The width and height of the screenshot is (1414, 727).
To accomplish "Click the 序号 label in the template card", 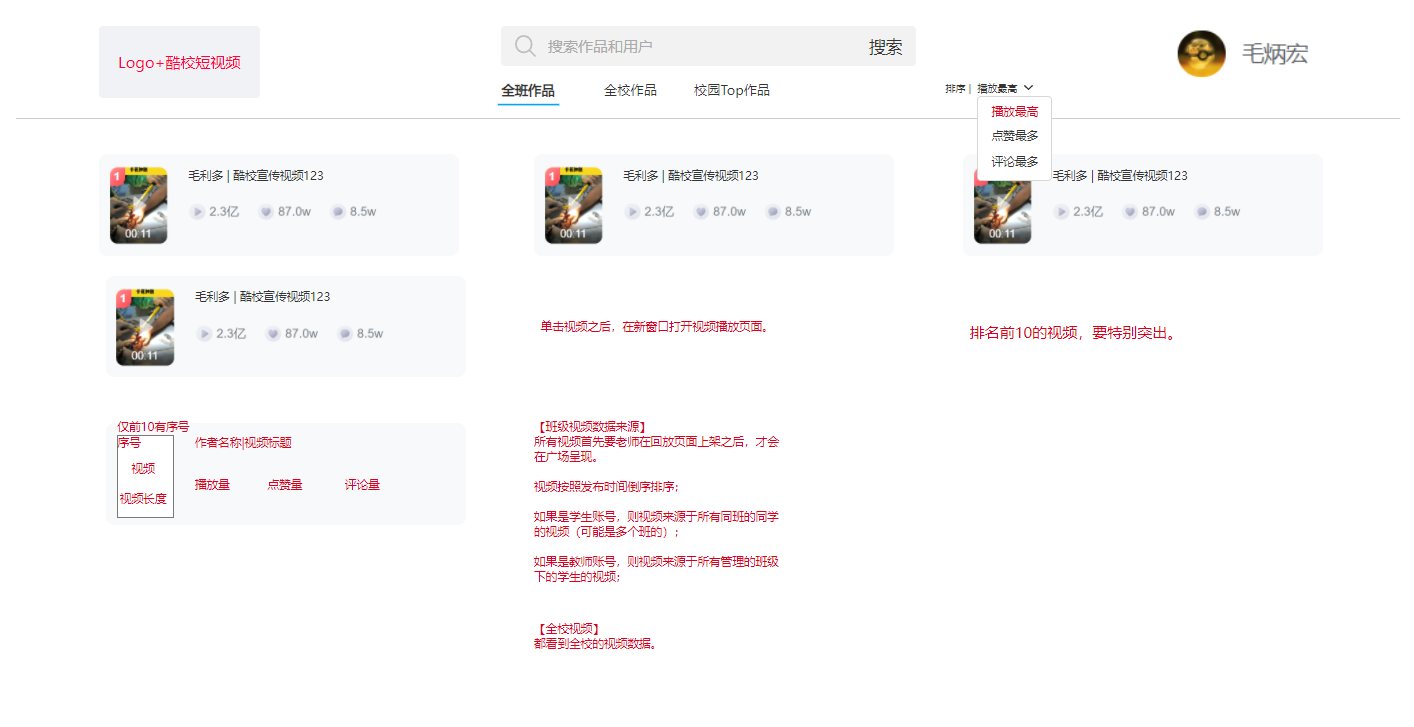I will pyautogui.click(x=129, y=442).
